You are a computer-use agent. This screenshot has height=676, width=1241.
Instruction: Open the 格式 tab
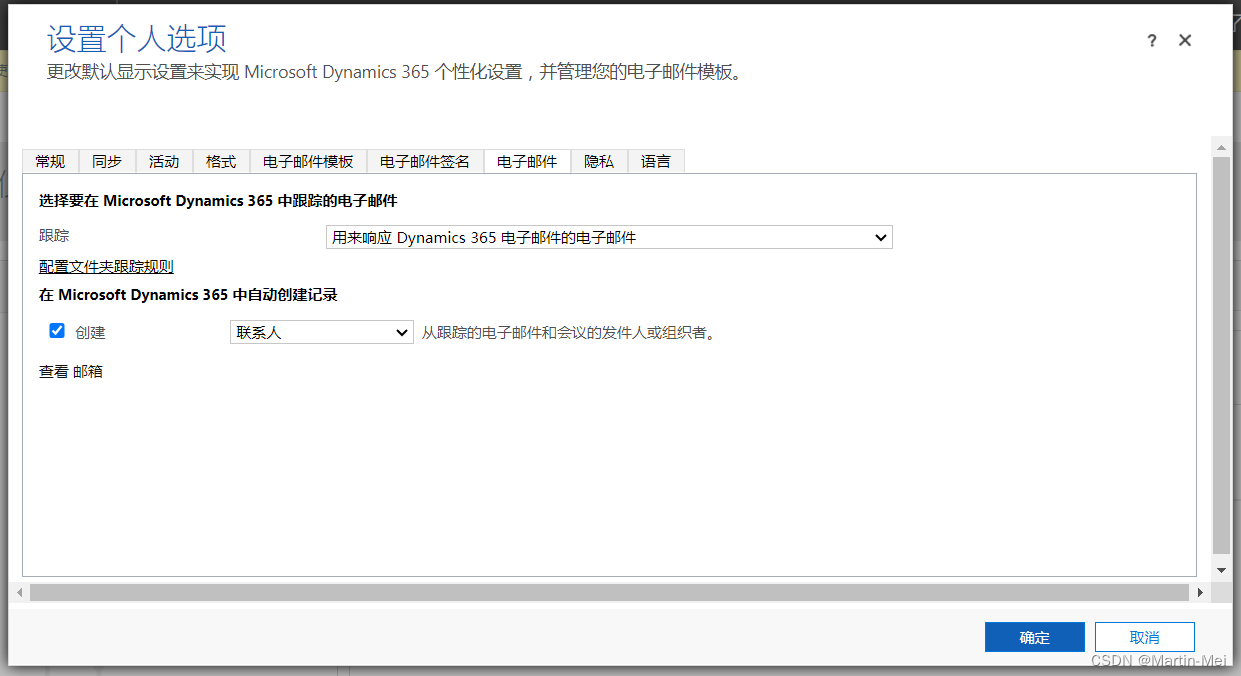click(x=221, y=161)
